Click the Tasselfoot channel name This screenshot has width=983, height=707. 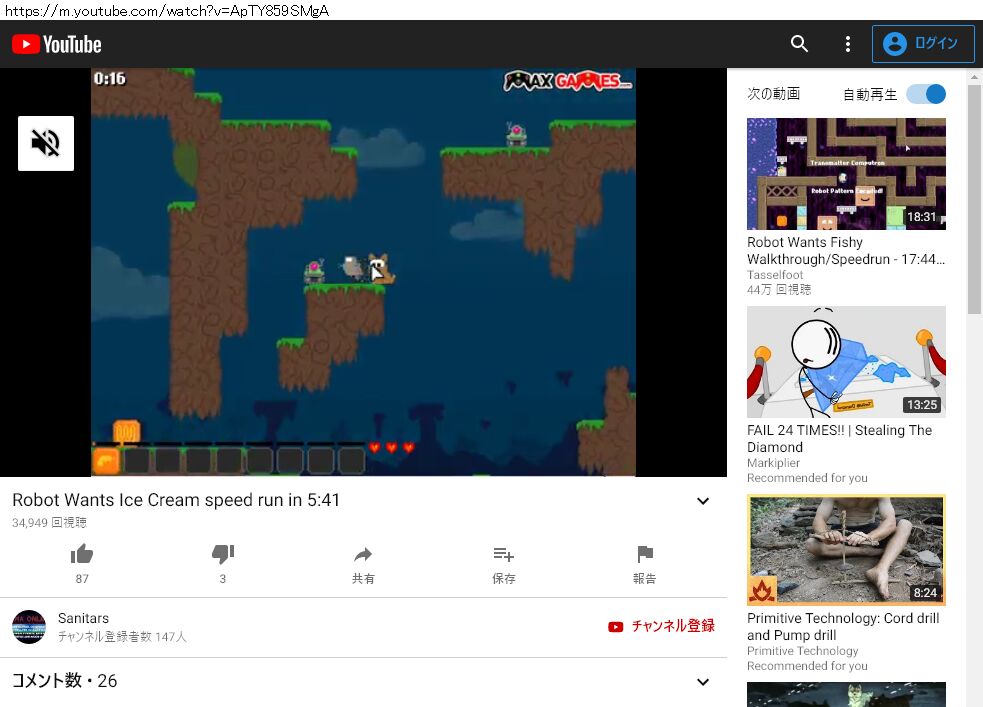coord(775,275)
